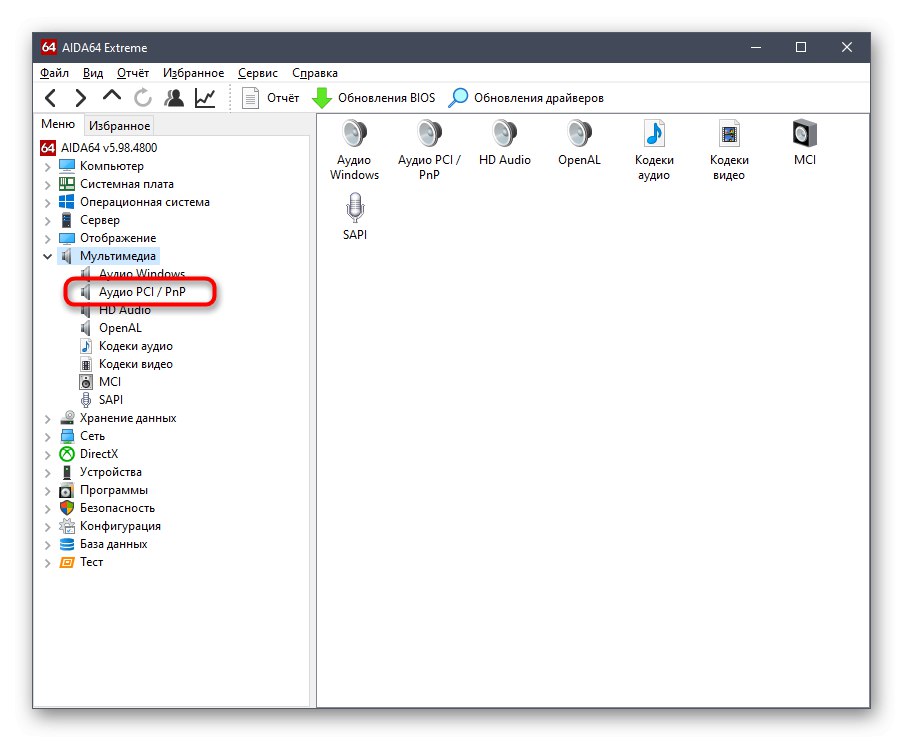Open the Файл menu
Viewport: 903px width, 741px height.
click(x=54, y=73)
